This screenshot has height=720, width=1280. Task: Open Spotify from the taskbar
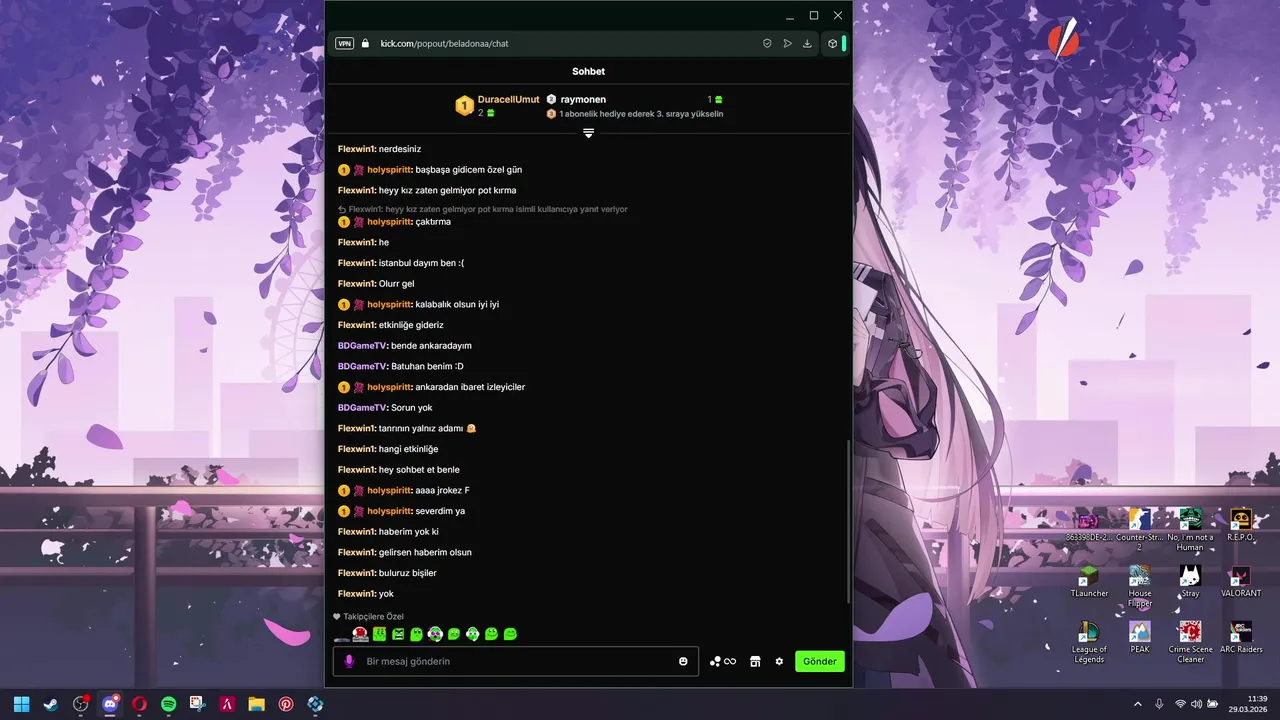[169, 704]
